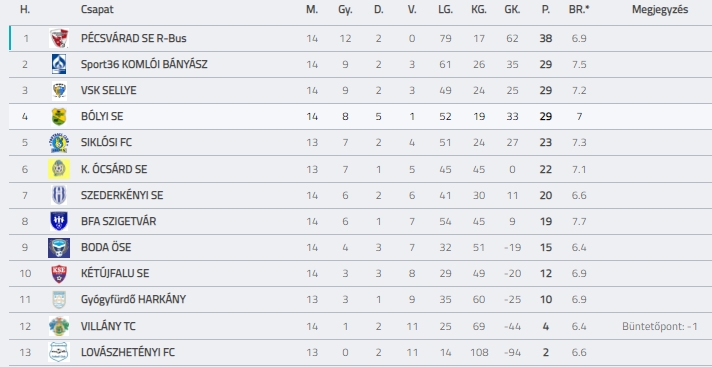
Task: Click the Siklósi FC club logo
Action: point(59,143)
